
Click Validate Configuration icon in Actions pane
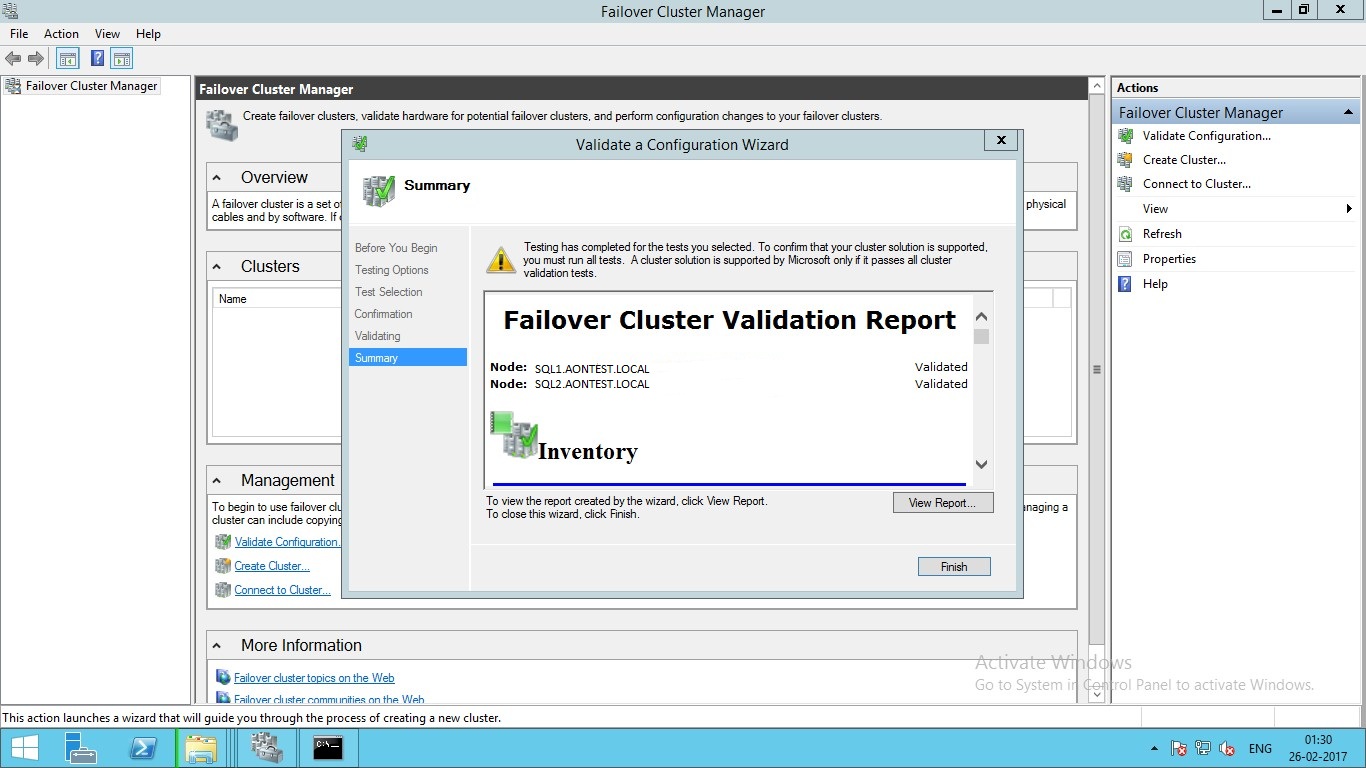click(1126, 136)
